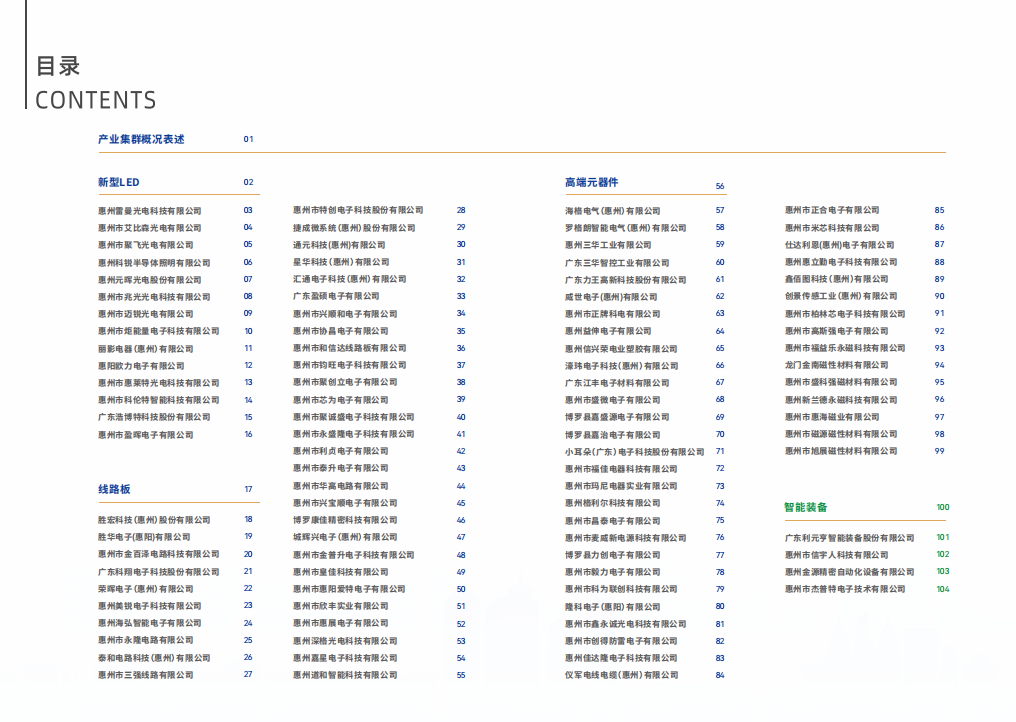Click entry '惠州格利尔科技有限公司'
This screenshot has height=722, width=1016.
pos(613,504)
